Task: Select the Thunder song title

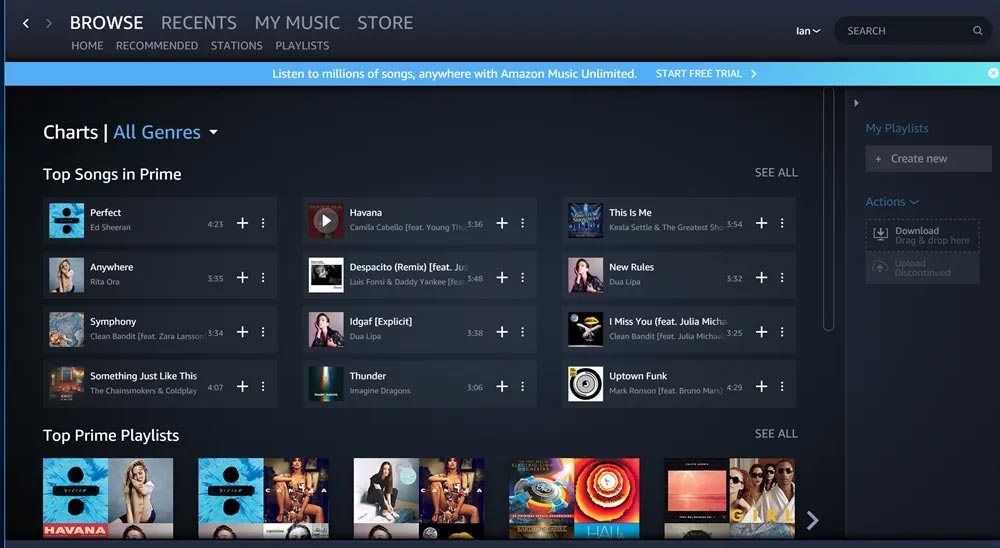Action: coord(367,376)
